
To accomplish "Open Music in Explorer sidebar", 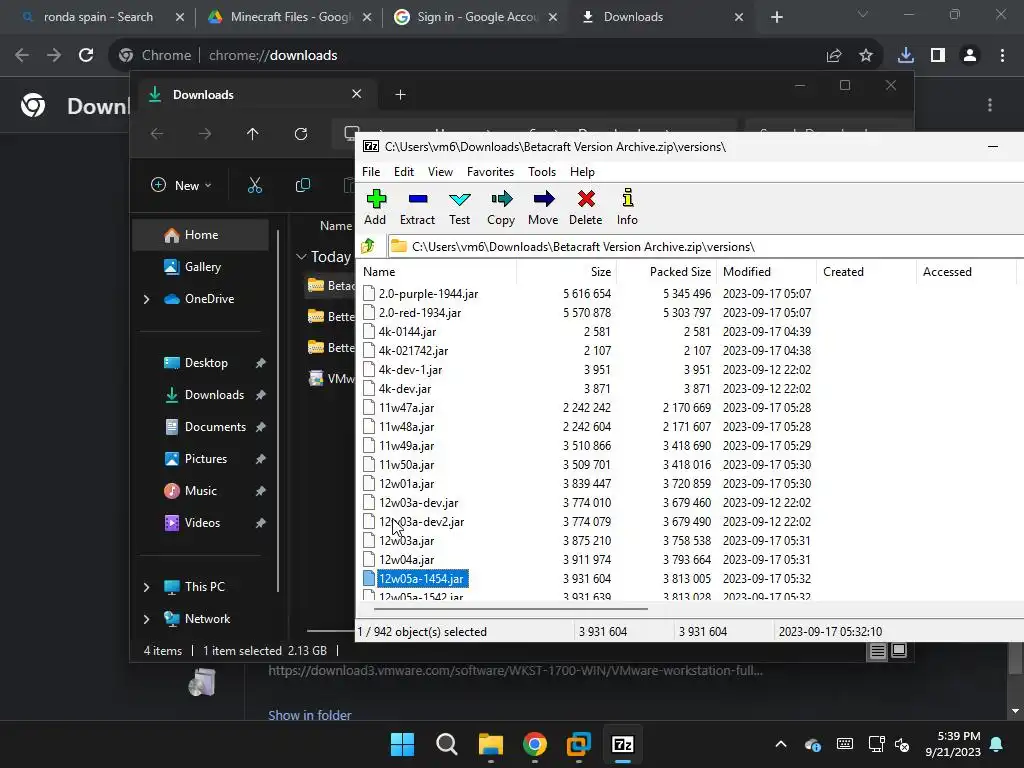I will coord(200,490).
